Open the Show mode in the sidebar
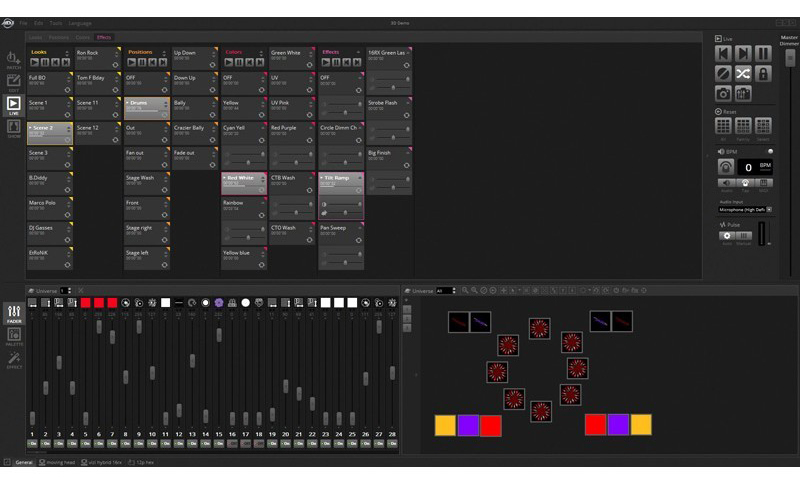 point(14,129)
